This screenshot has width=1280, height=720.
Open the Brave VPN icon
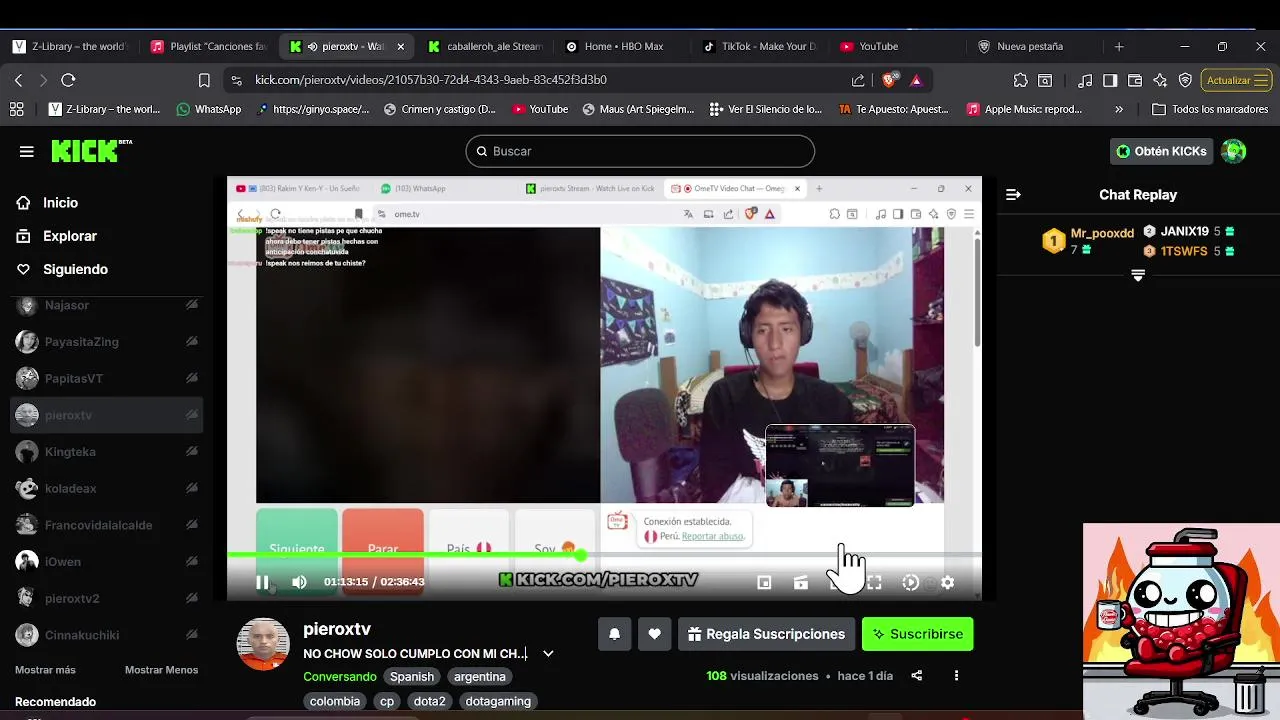pos(1185,80)
